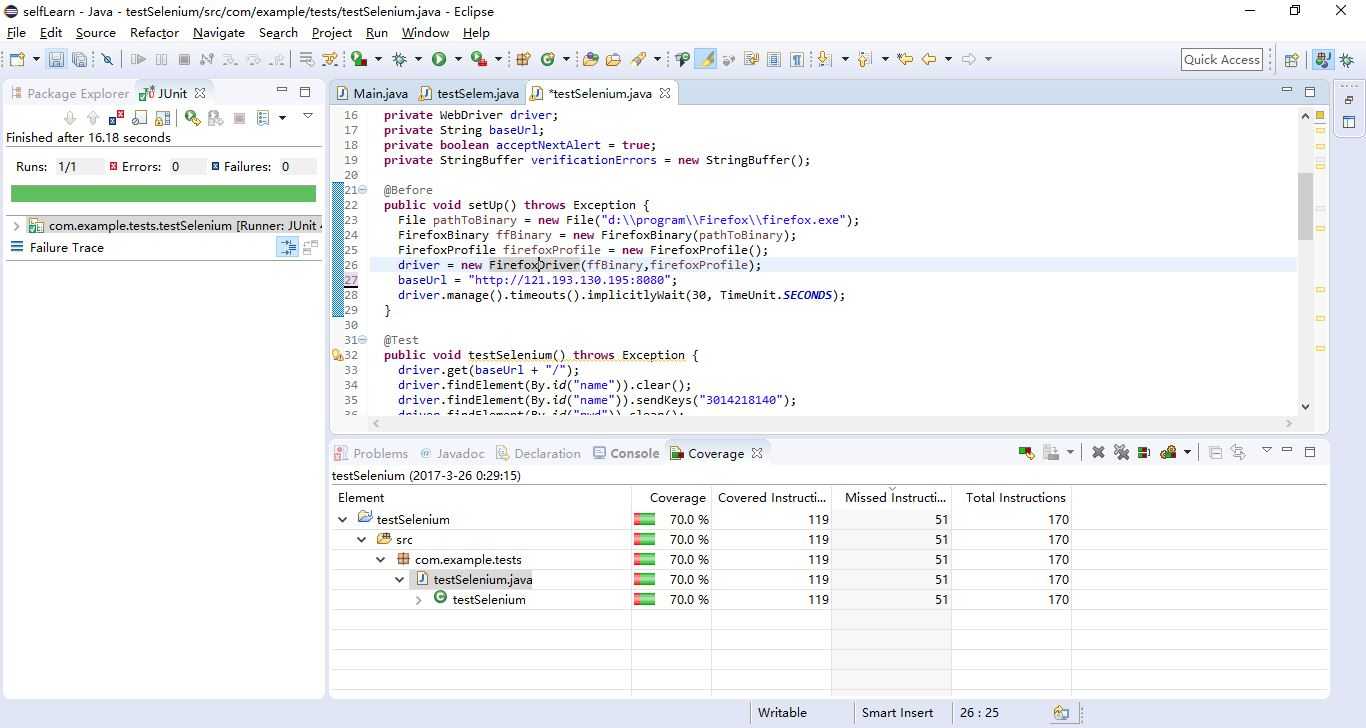Image resolution: width=1366 pixels, height=728 pixels.
Task: Click the Debug bug icon in toolbar
Action: point(399,59)
